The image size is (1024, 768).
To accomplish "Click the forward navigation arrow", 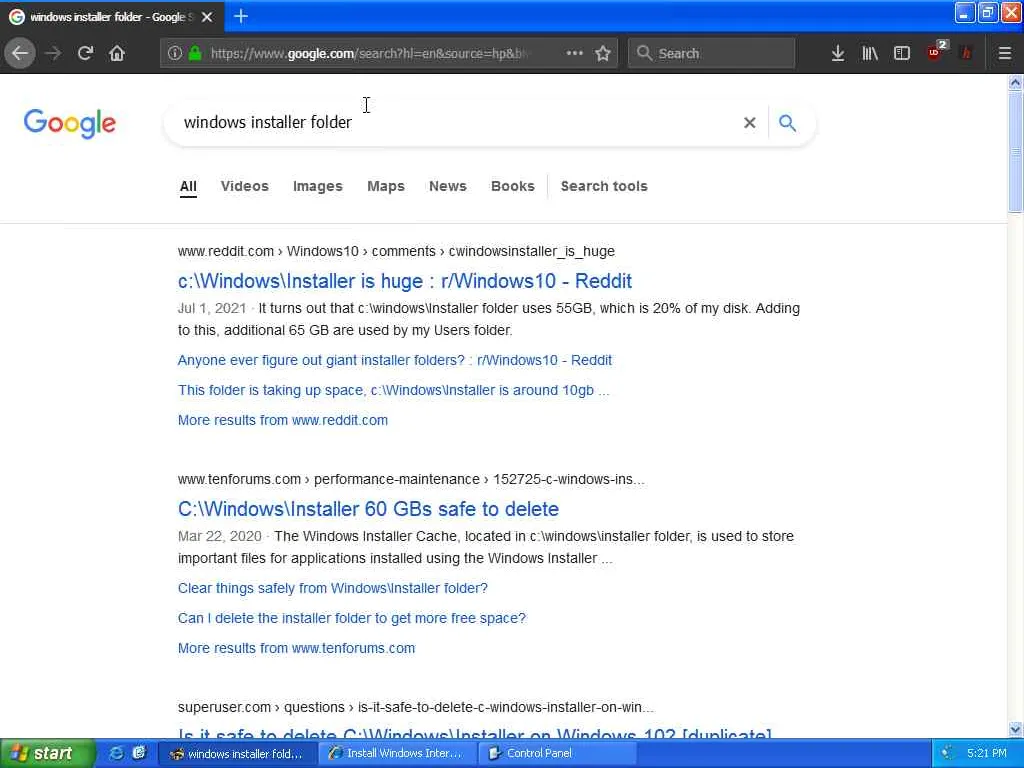I will [x=53, y=53].
